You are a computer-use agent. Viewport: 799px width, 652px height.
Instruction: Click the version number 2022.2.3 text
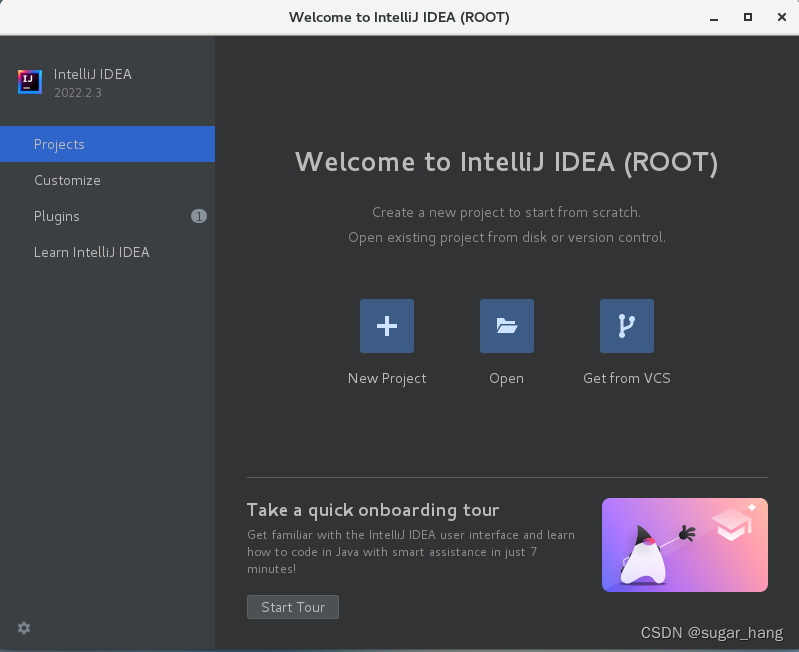coord(78,93)
